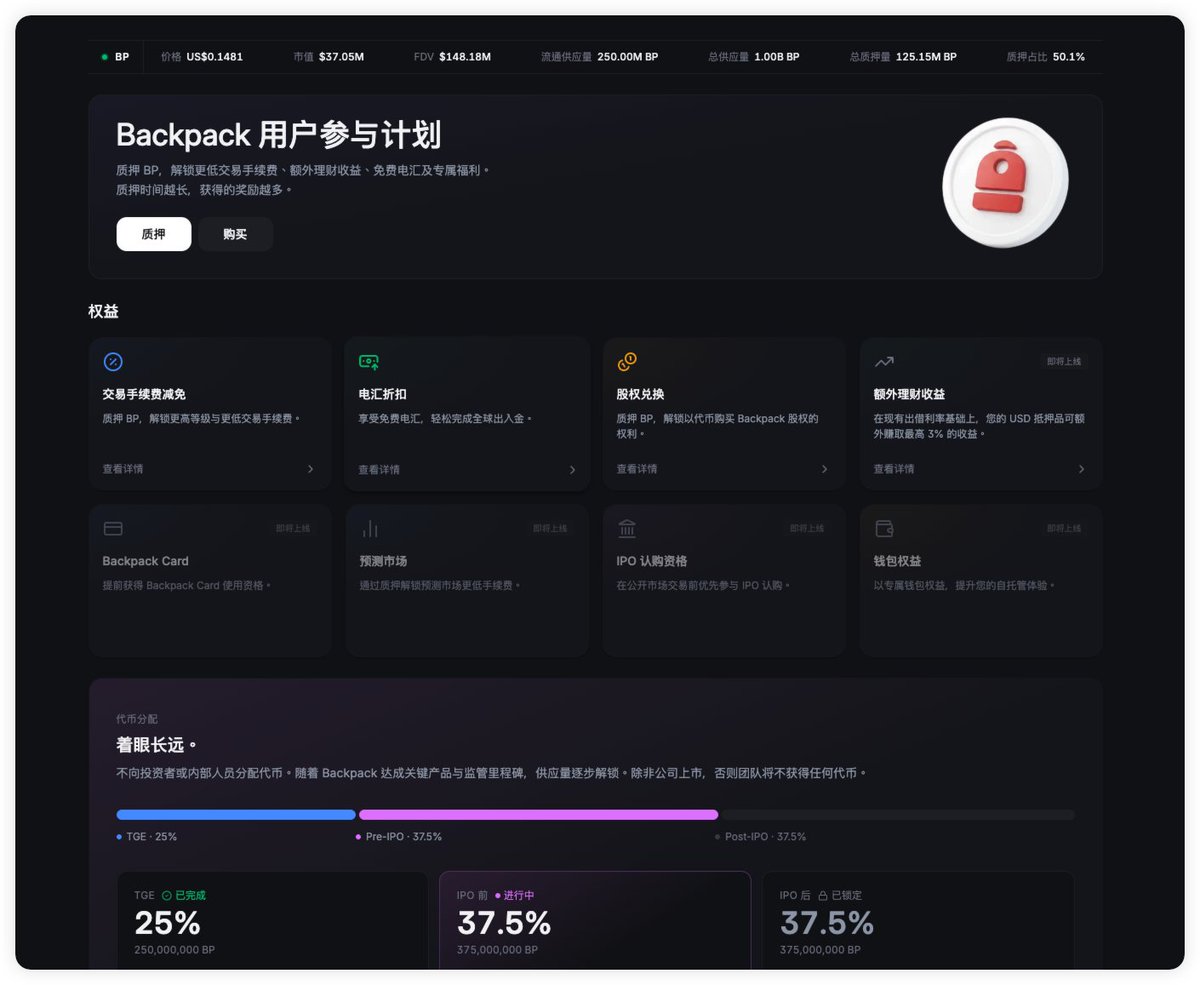This screenshot has height=985, width=1200.
Task: Click the 代币分配 section label
Action: tap(137, 719)
